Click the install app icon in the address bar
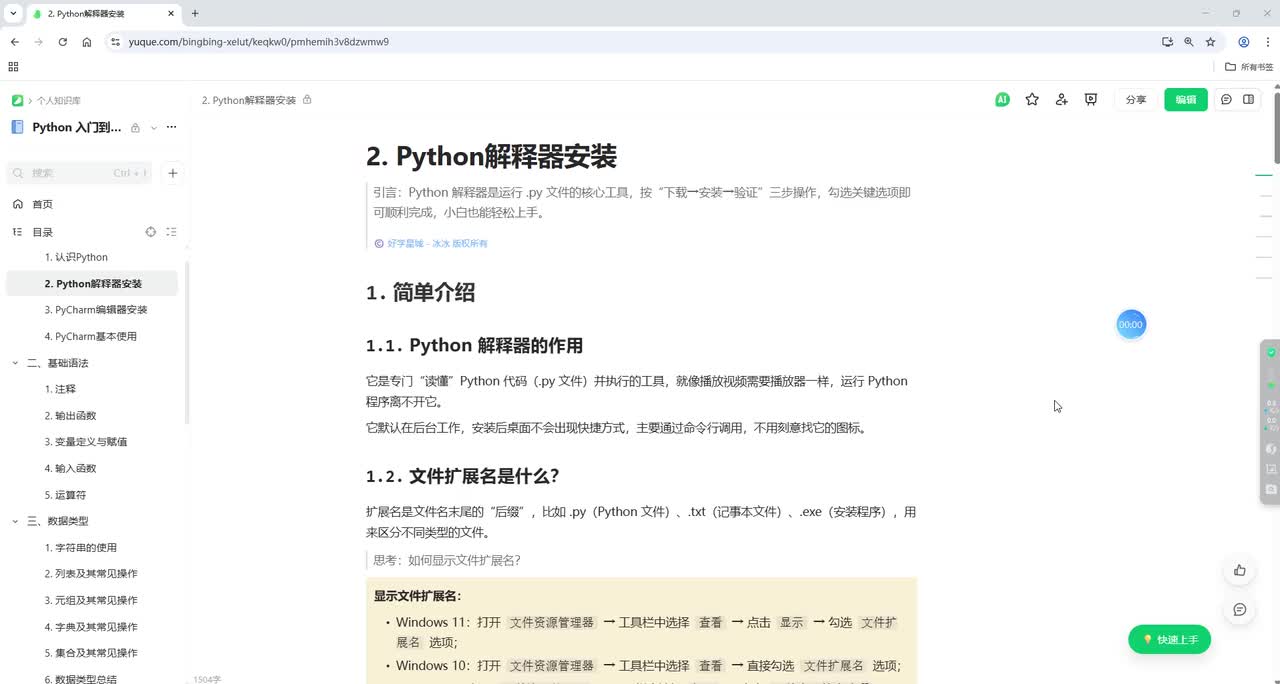 [1167, 42]
